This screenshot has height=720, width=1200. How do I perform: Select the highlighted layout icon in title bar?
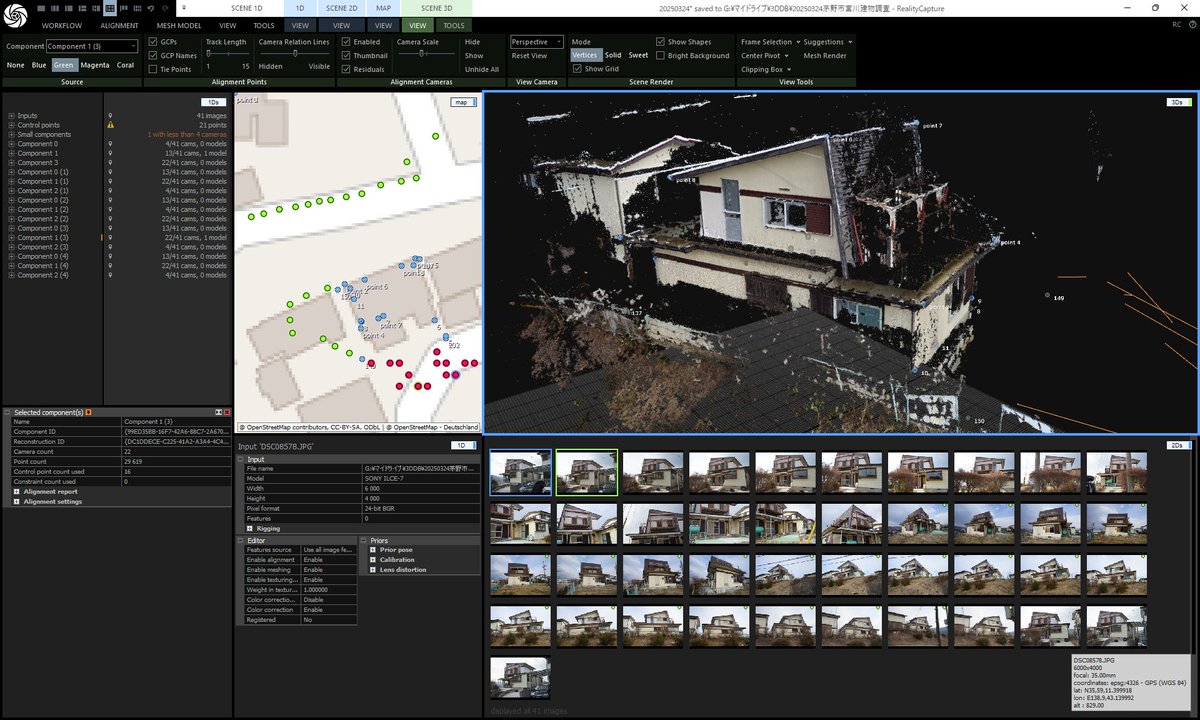click(109, 8)
